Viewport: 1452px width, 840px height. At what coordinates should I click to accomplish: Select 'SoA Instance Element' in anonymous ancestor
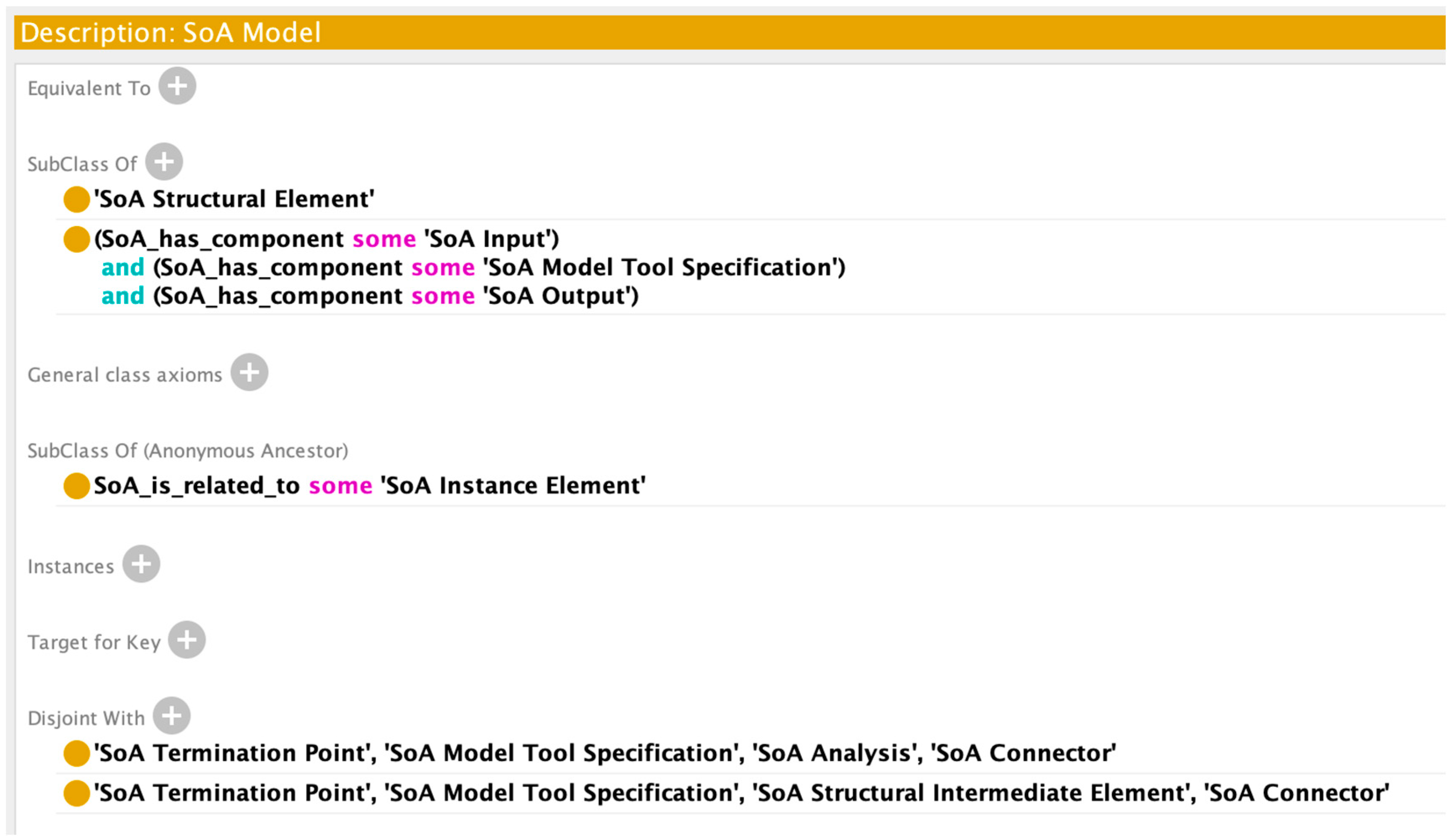coord(513,486)
